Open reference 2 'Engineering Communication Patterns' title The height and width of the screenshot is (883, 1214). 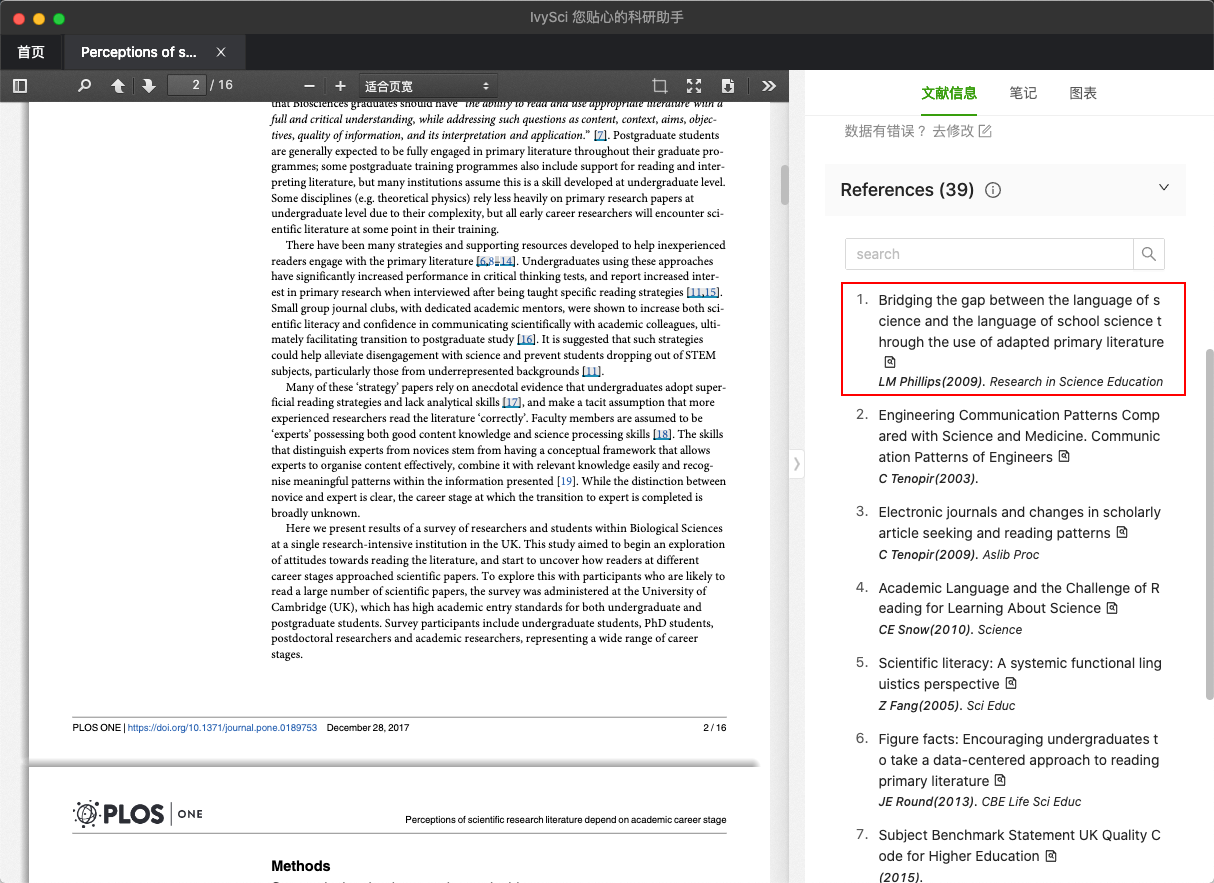(x=1019, y=436)
